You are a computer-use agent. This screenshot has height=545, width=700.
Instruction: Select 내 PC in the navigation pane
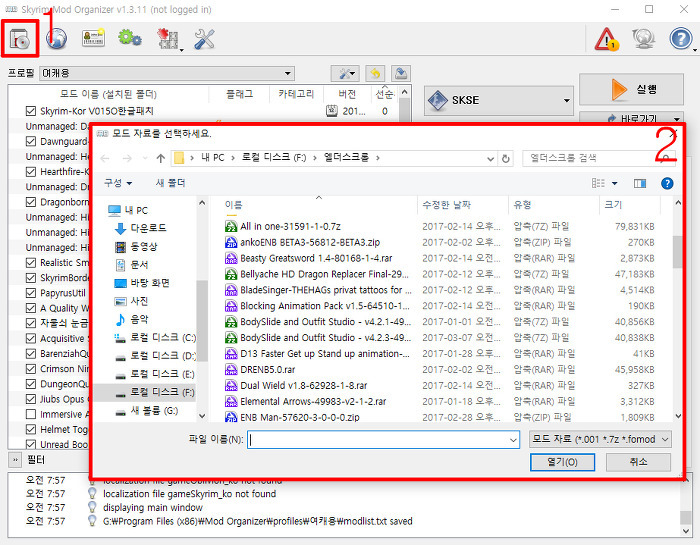pyautogui.click(x=128, y=210)
